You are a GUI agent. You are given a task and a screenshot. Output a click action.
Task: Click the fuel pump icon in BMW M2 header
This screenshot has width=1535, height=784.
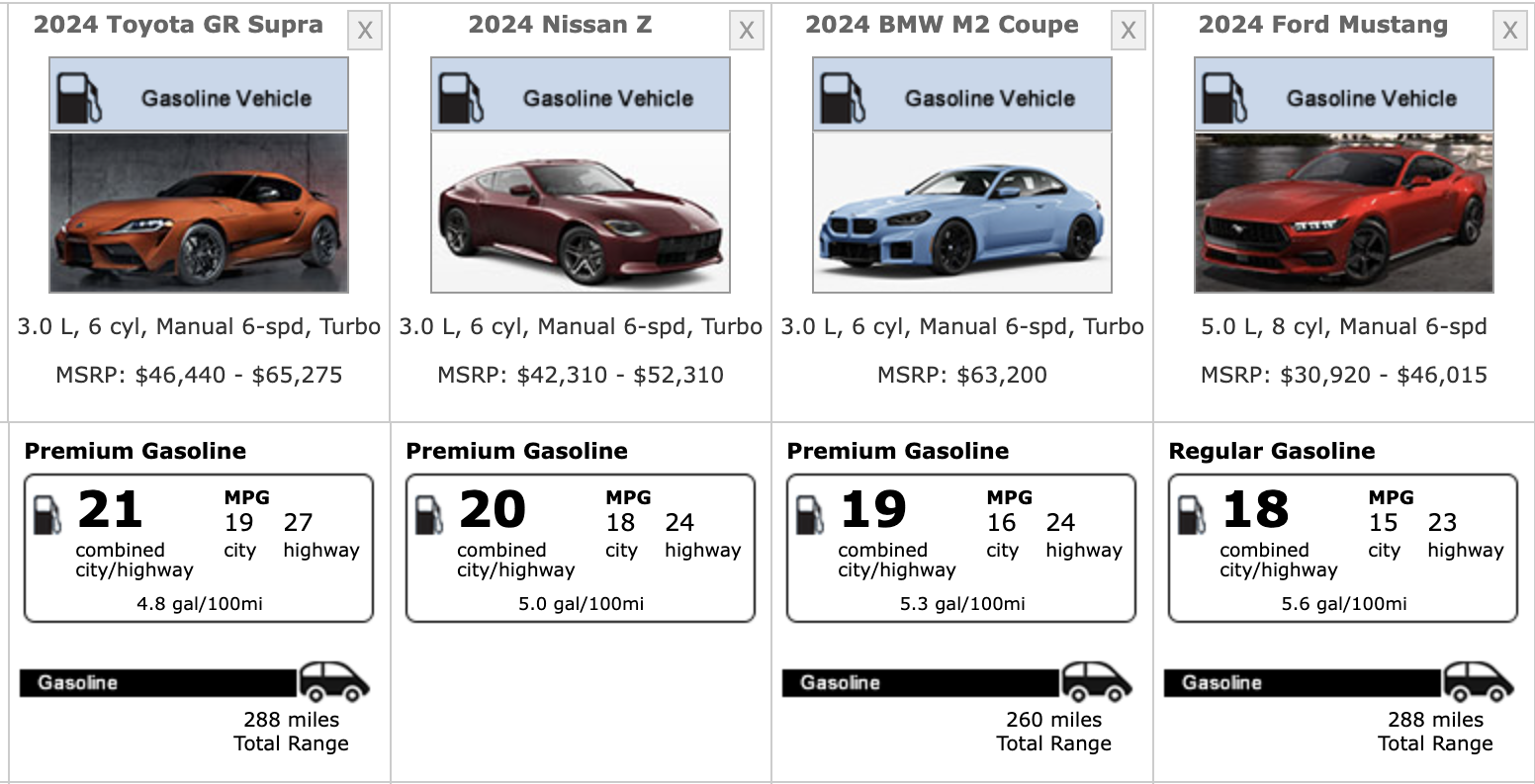[843, 97]
